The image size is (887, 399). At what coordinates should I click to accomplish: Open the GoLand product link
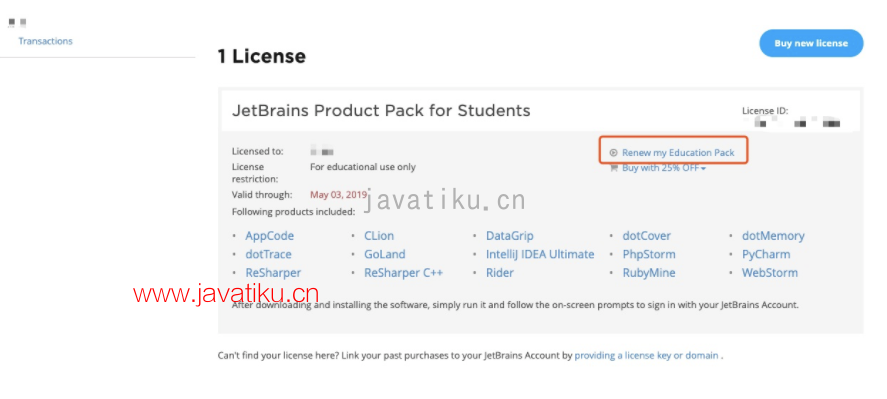coord(385,255)
